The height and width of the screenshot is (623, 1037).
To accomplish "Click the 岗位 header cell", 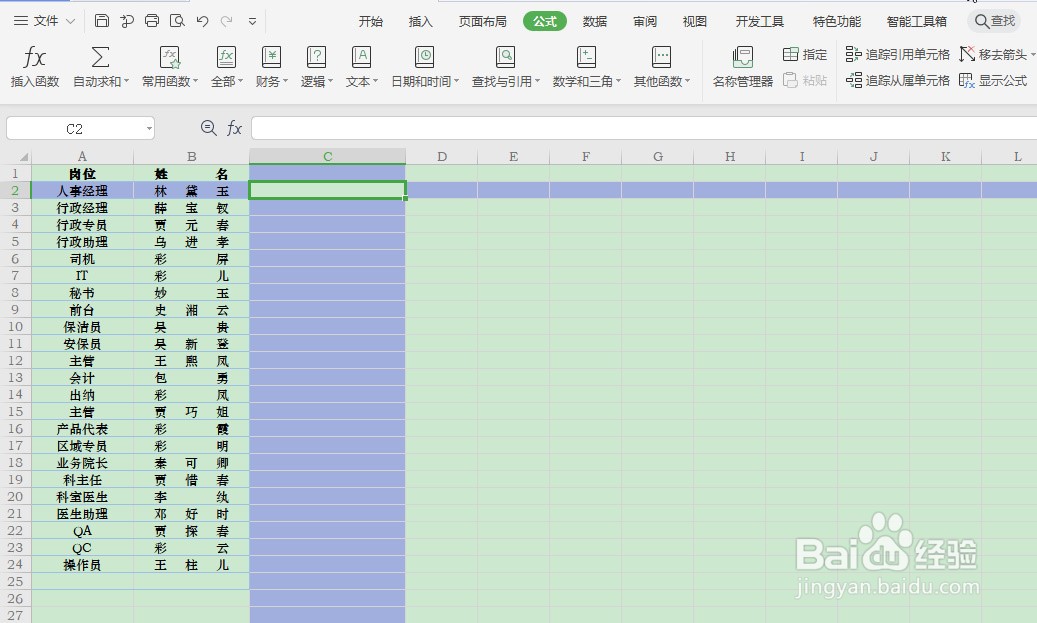I will point(82,174).
